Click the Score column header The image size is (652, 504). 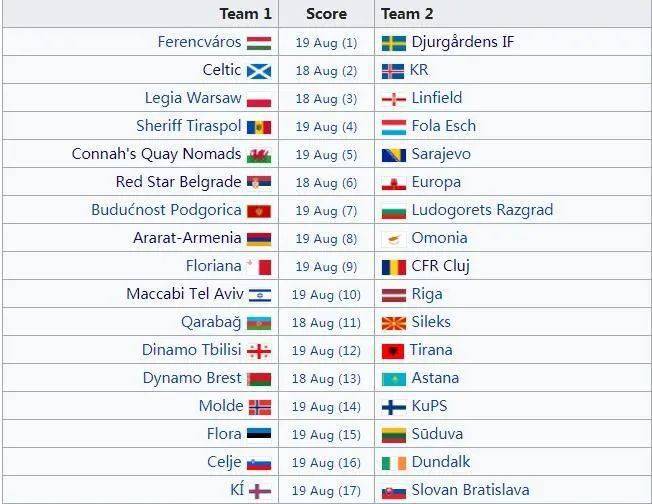point(326,14)
